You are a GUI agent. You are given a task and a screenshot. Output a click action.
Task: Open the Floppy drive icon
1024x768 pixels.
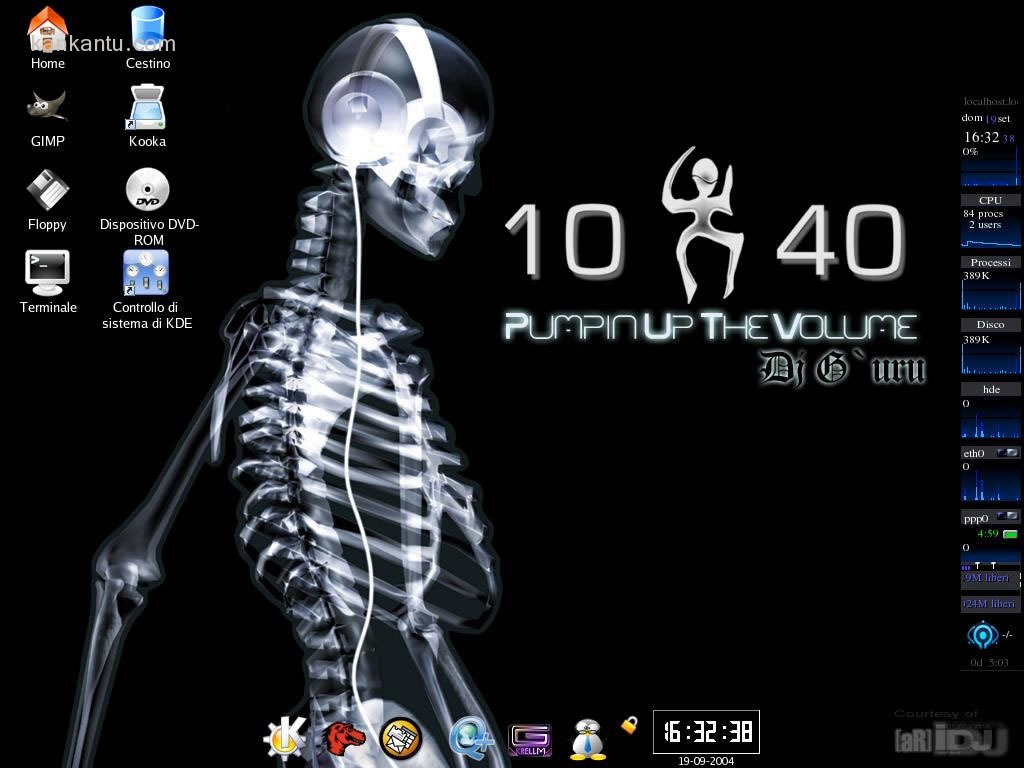[47, 189]
